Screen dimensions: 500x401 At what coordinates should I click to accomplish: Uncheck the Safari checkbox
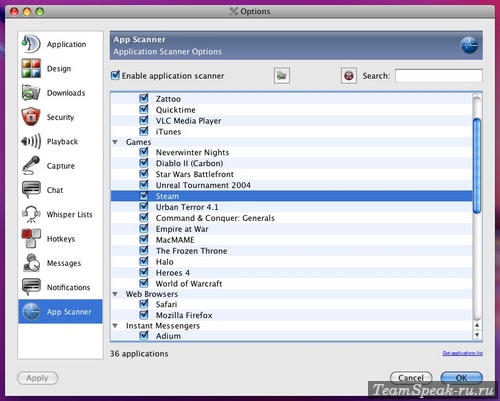(x=144, y=304)
